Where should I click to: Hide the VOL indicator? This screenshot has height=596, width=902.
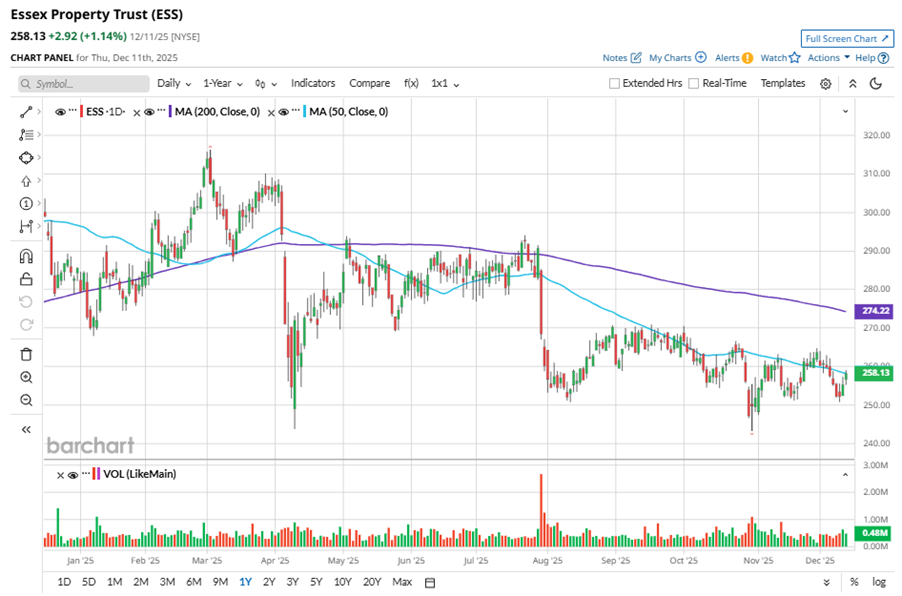73,475
